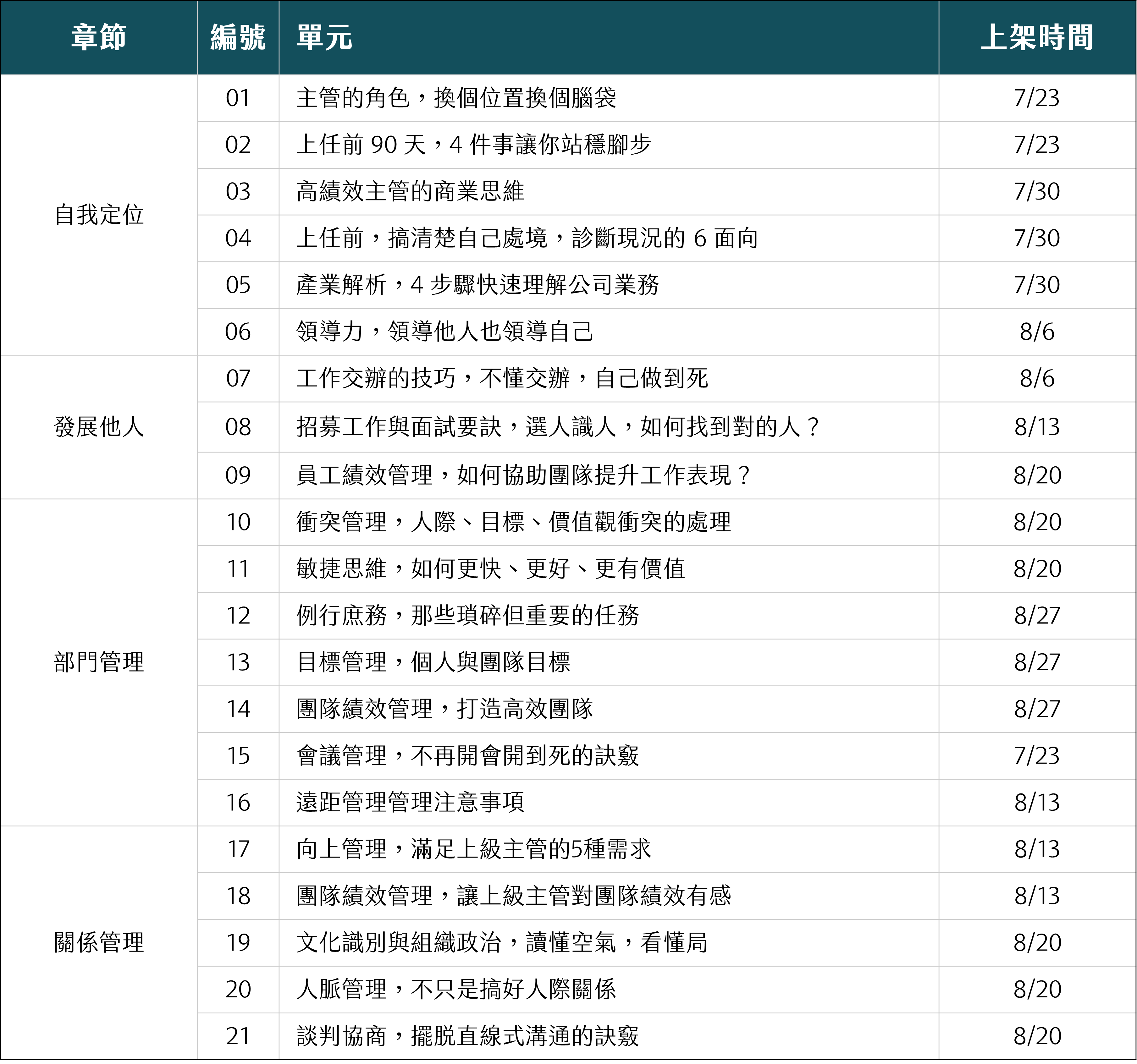Click unit 團隊績效管理，打造高效團隊
1137x1064 pixels.
click(x=445, y=709)
